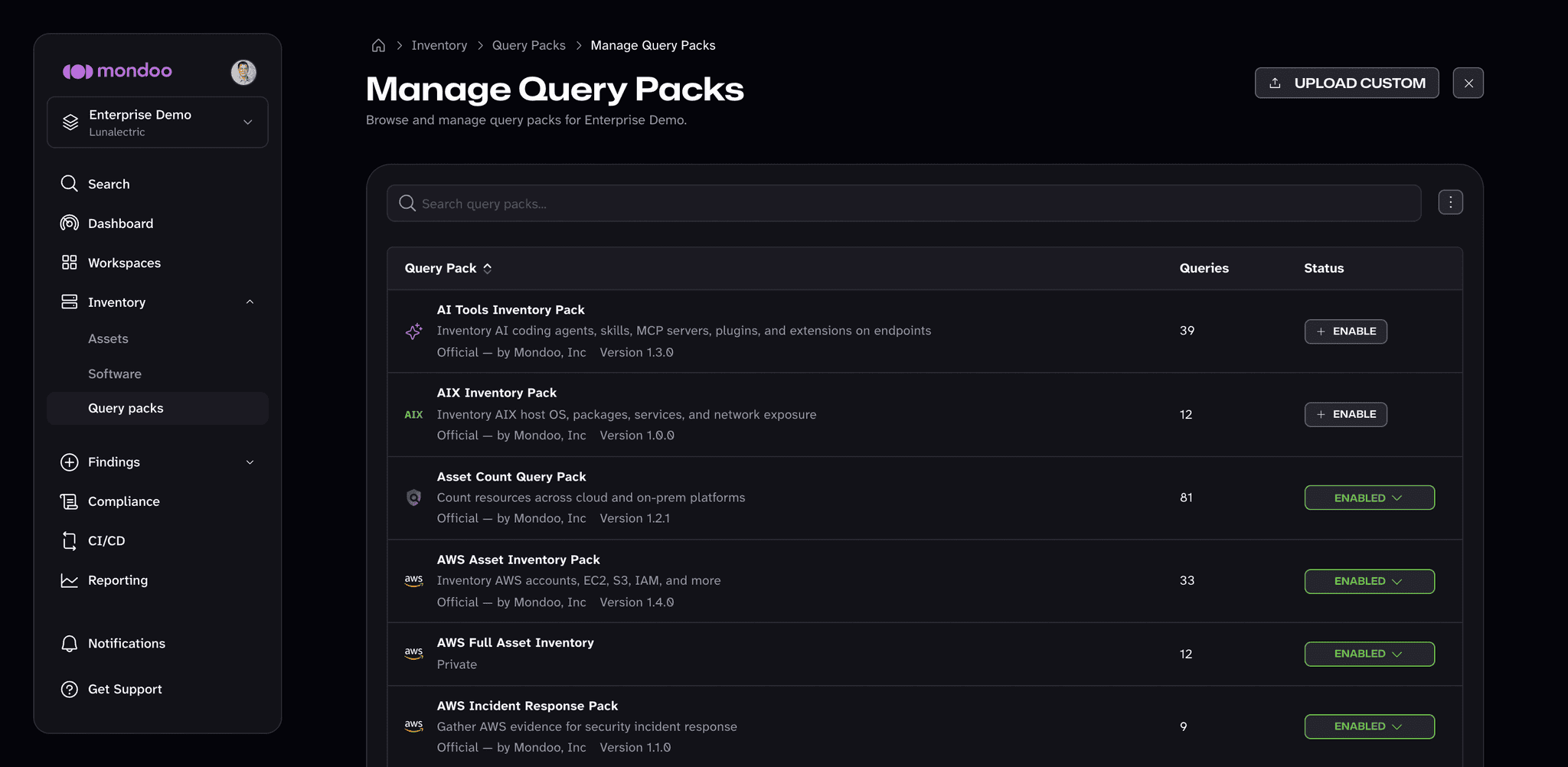Click the Dashboard icon in sidebar

click(69, 223)
